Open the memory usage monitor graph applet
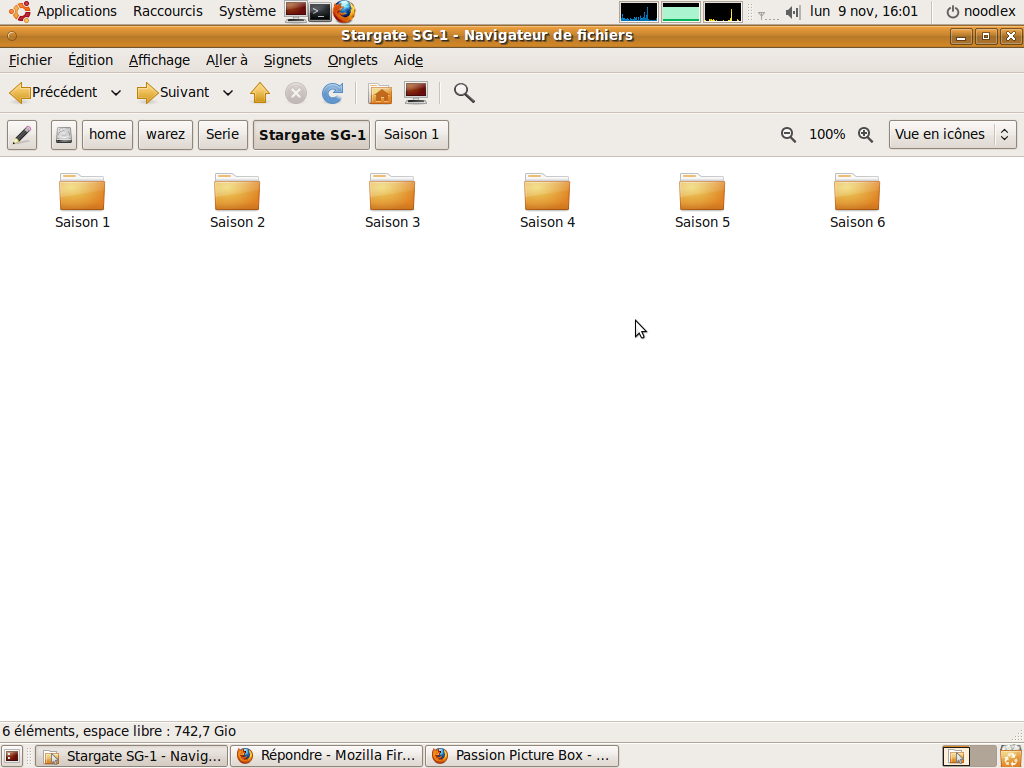 (x=680, y=12)
